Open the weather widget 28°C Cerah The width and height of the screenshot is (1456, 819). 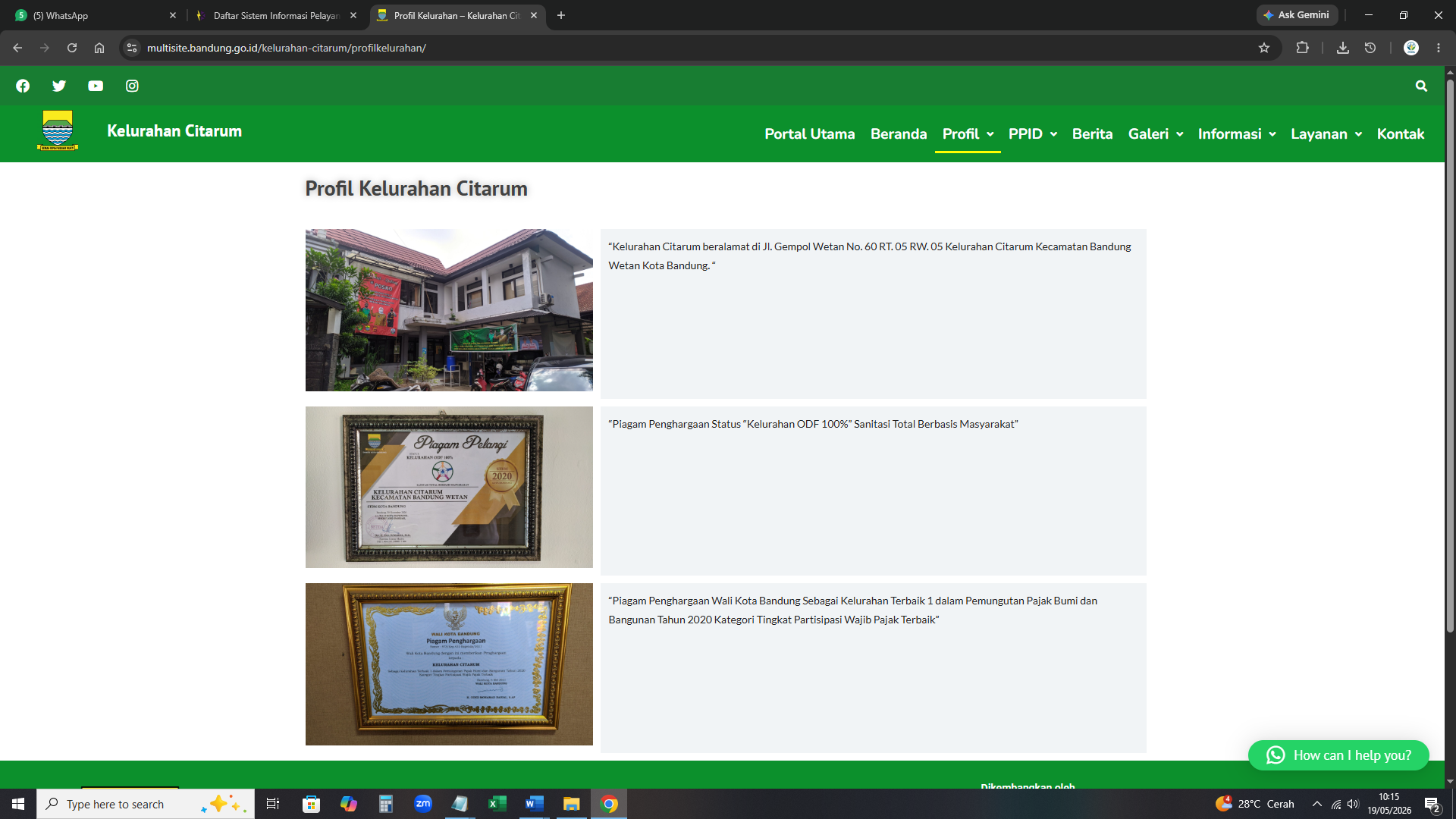pos(1255,804)
